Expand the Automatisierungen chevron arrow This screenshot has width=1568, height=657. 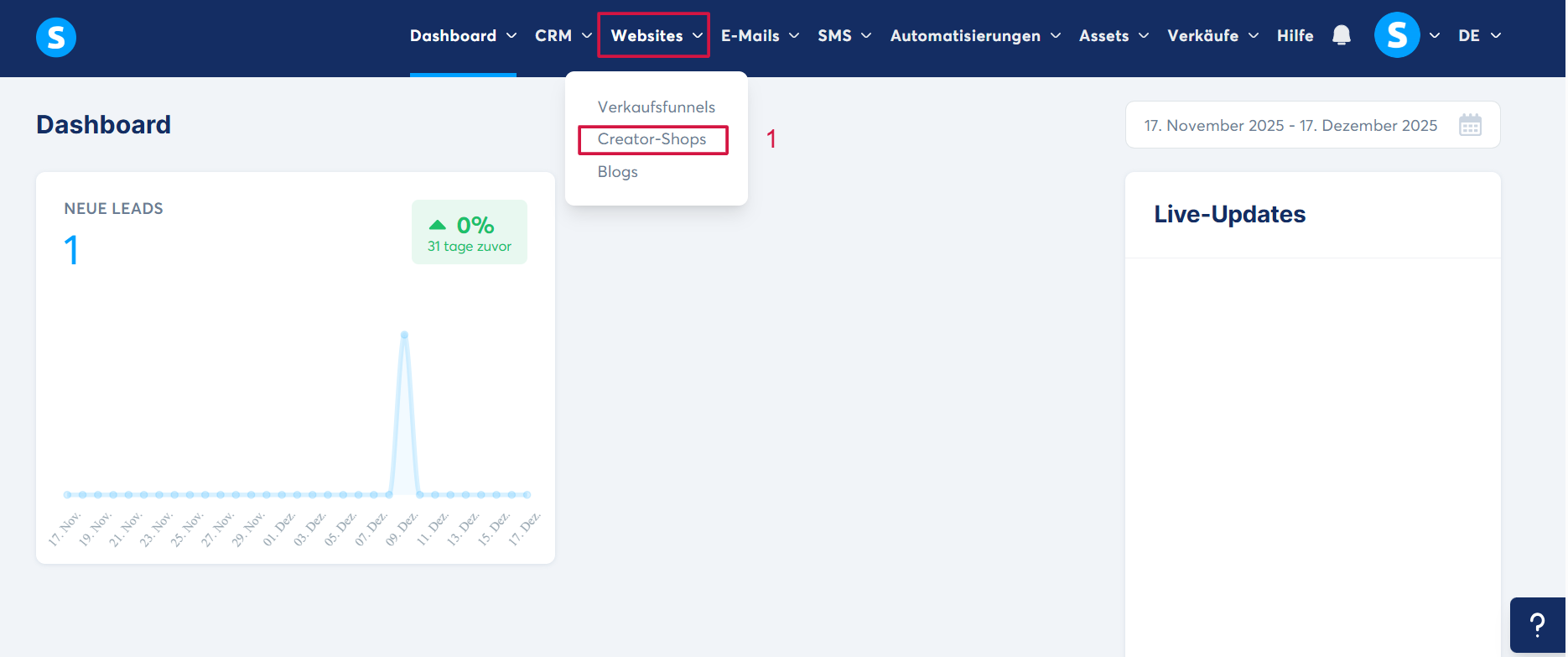(1056, 35)
